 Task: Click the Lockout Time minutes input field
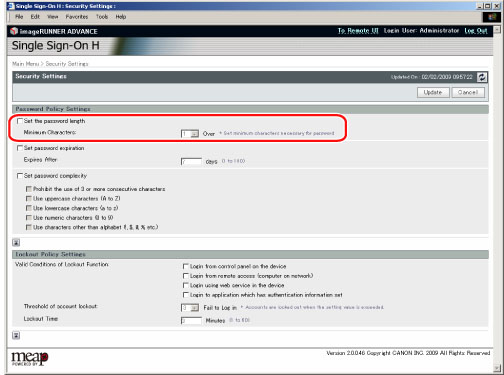191,321
